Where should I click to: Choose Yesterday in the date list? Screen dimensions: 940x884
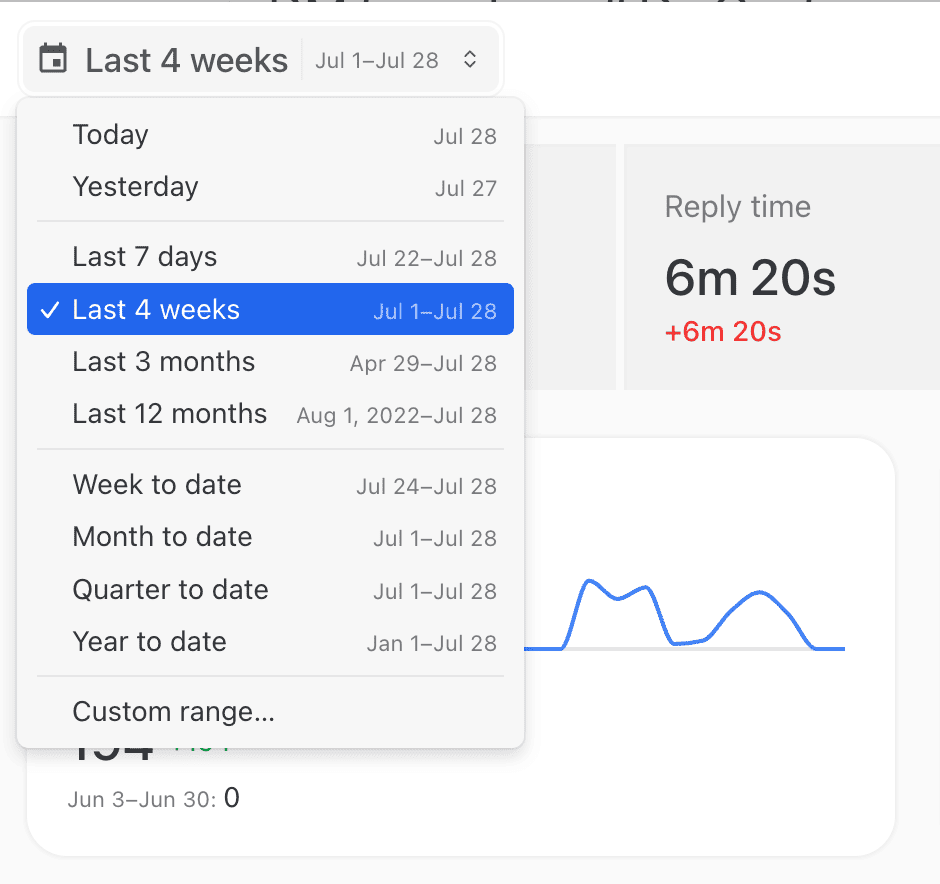[270, 188]
